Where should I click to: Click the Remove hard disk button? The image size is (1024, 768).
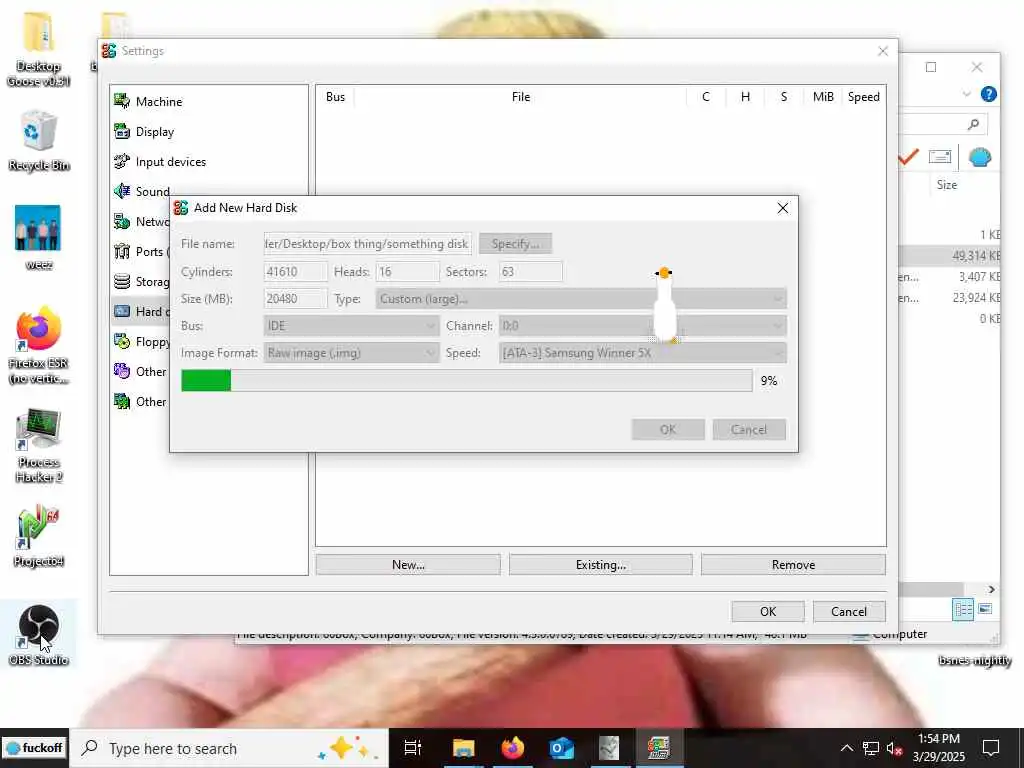click(793, 565)
